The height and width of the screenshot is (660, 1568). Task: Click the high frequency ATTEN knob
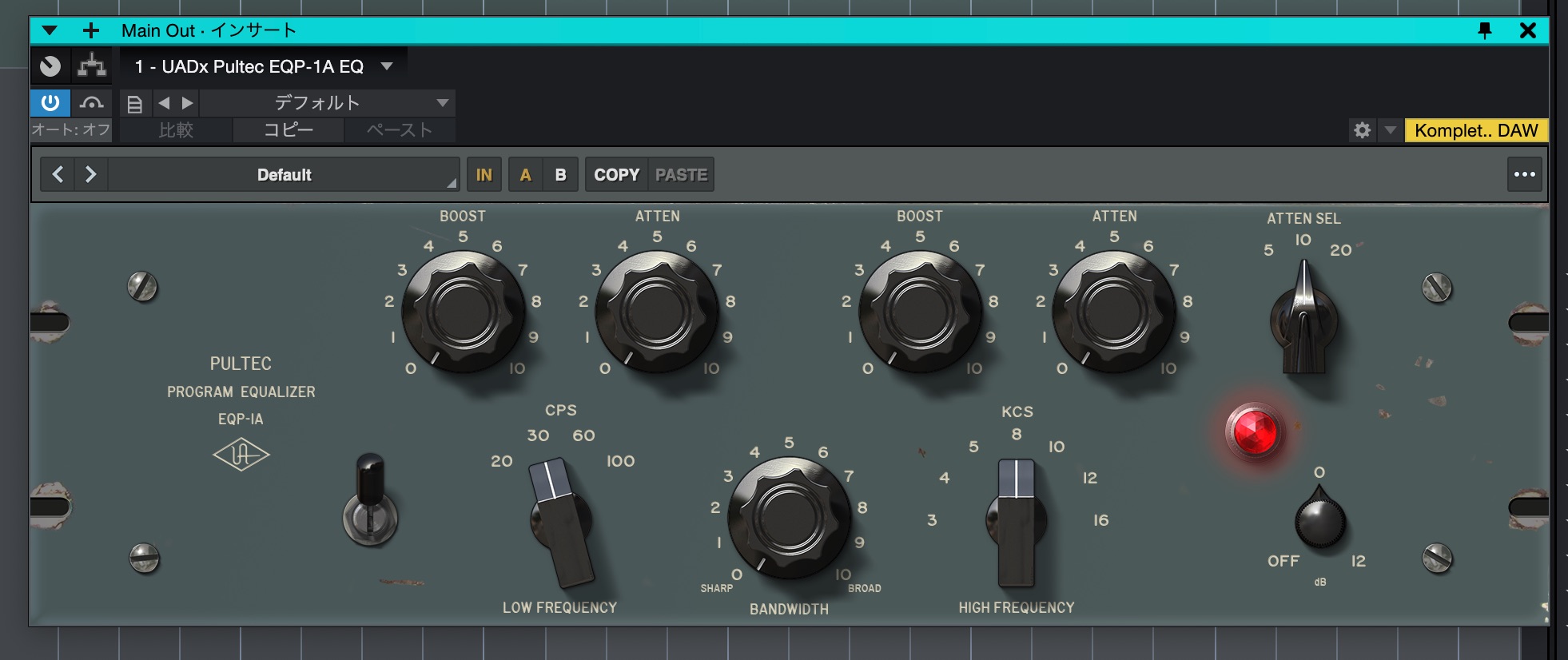click(x=1114, y=312)
